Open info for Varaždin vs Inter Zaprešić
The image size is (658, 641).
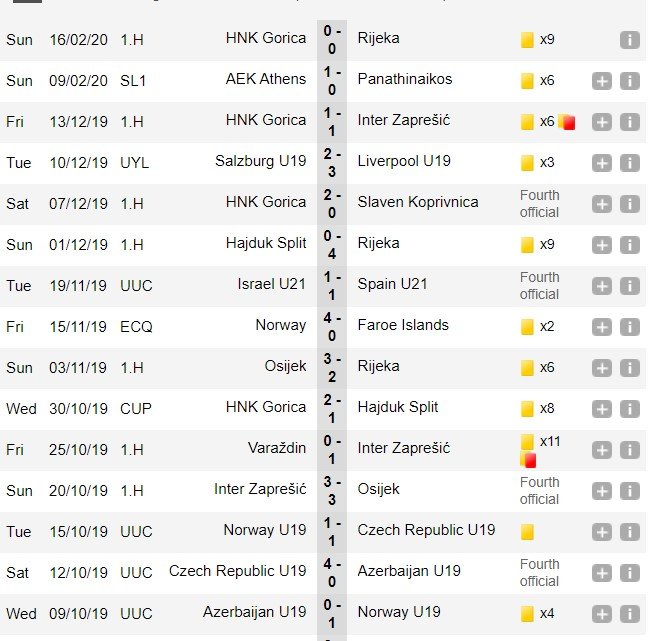(629, 450)
